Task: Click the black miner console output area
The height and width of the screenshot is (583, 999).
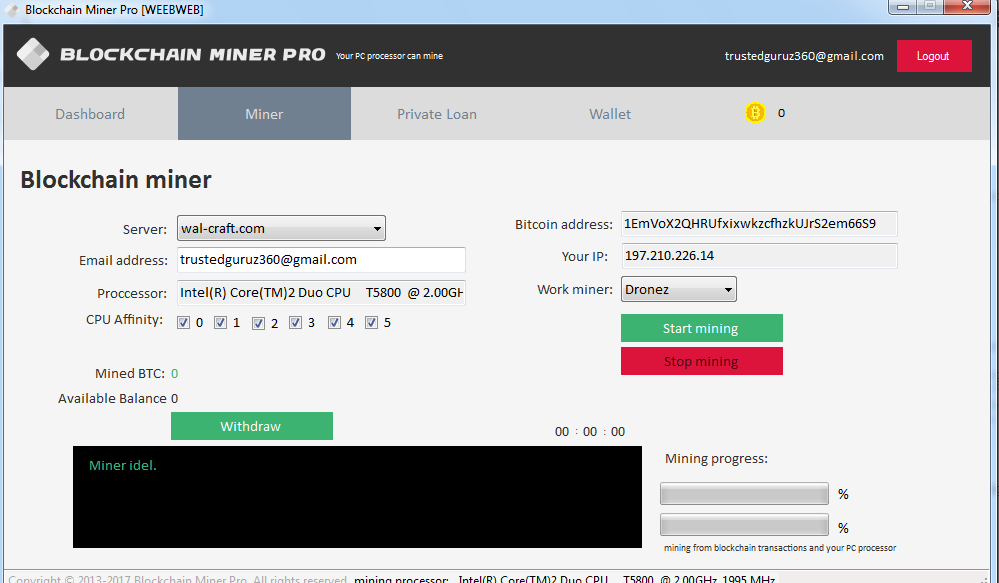Action: pyautogui.click(x=357, y=497)
